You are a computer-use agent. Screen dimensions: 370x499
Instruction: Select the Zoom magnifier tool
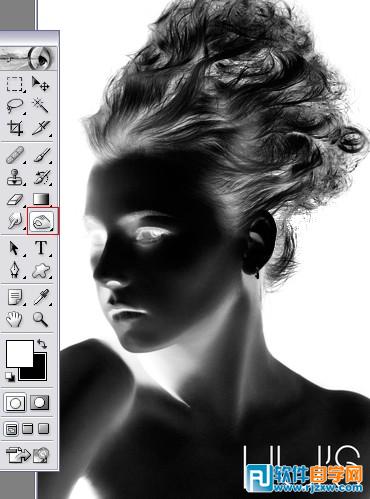click(40, 319)
